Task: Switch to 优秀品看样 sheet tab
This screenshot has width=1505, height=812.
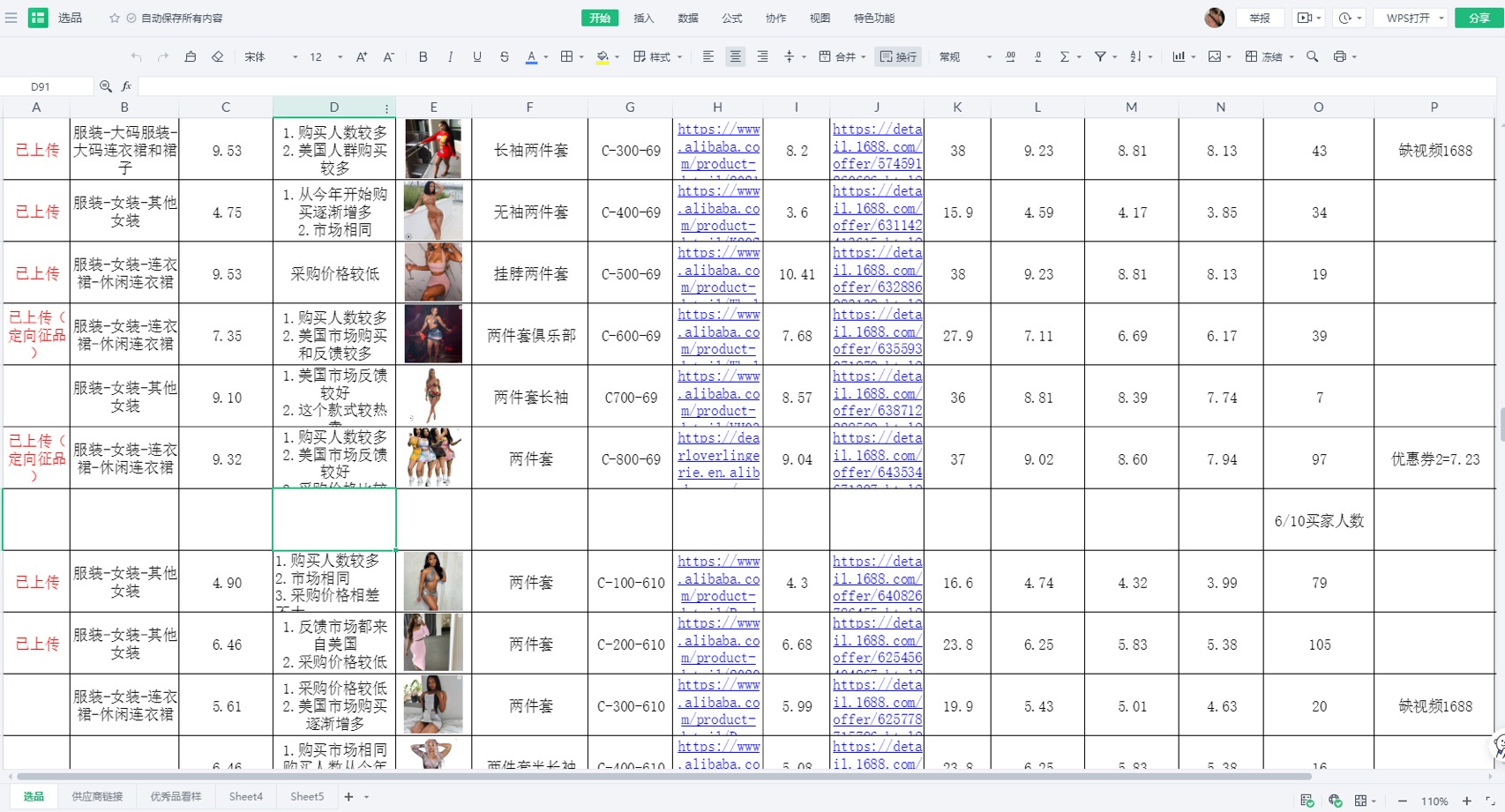Action: point(176,796)
